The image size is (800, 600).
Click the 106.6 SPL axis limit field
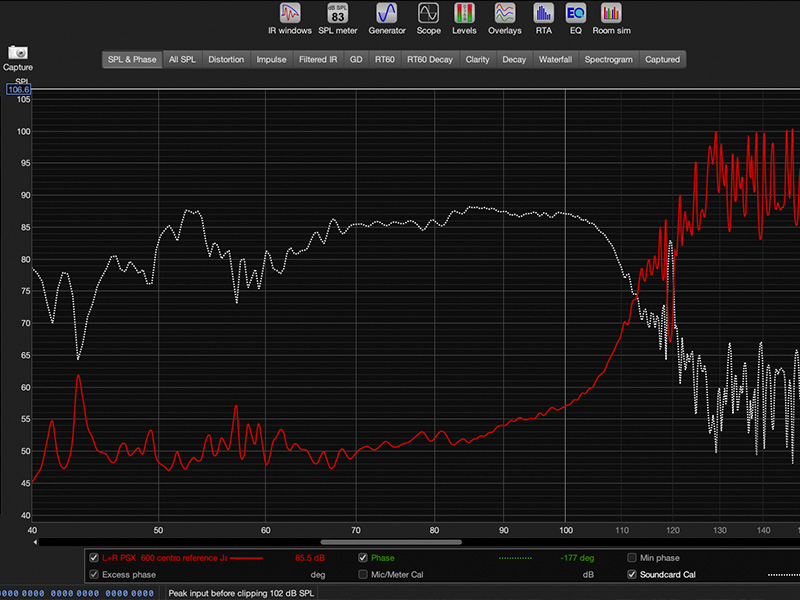coord(19,89)
